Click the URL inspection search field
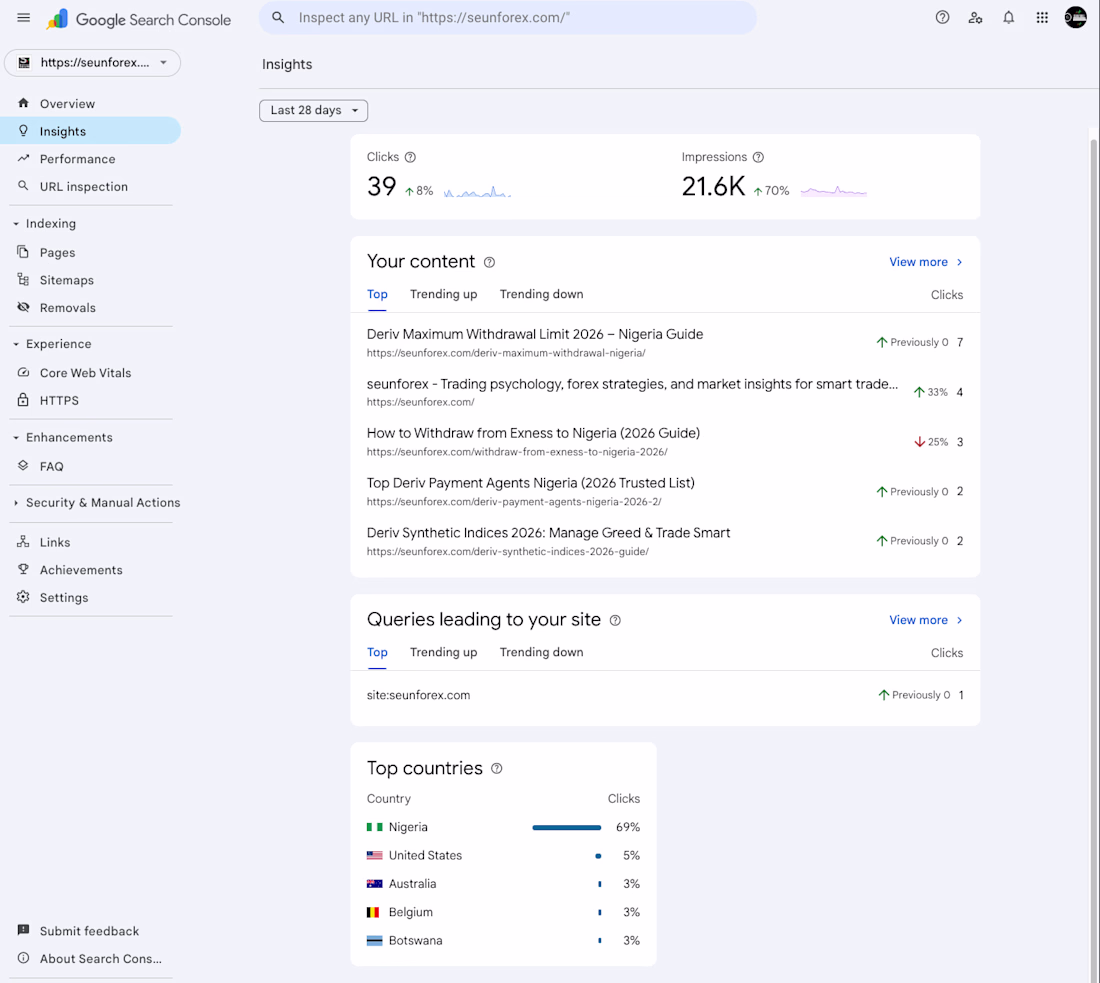This screenshot has width=1100, height=983. (x=520, y=18)
